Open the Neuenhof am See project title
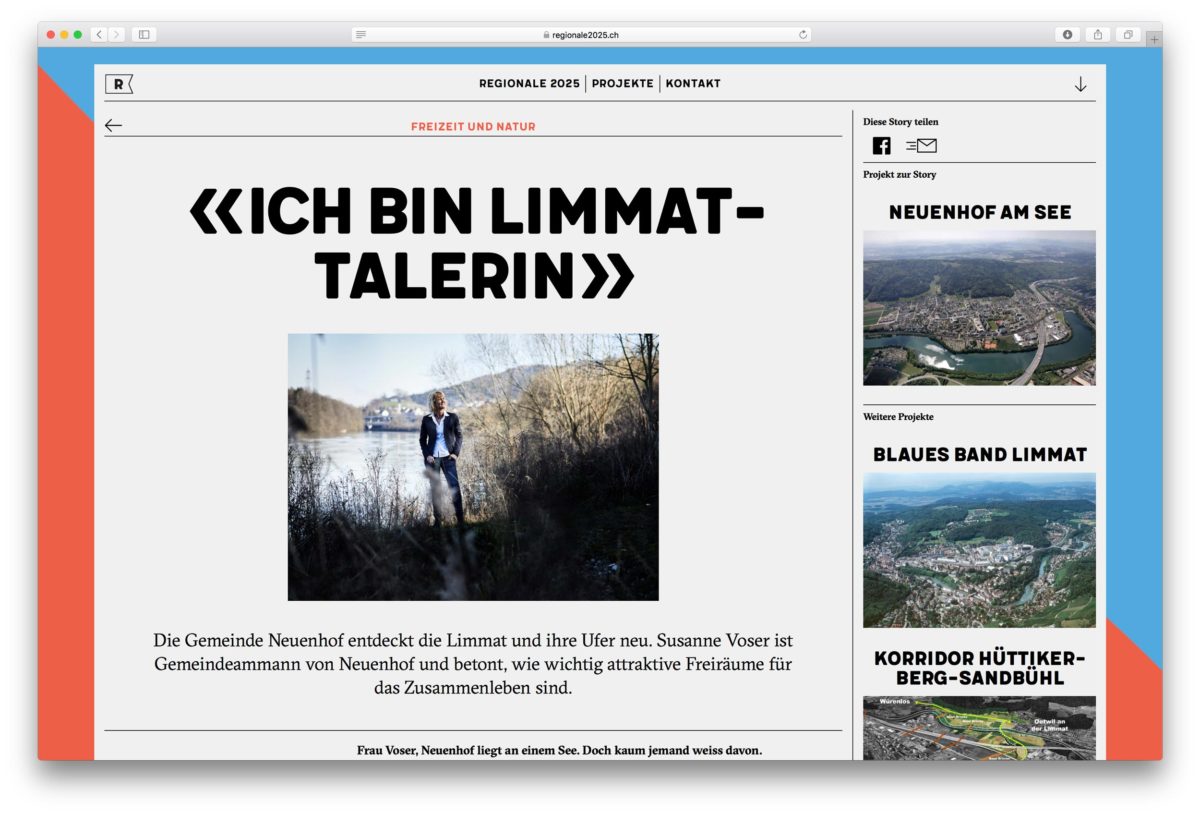1200x814 pixels. pyautogui.click(x=979, y=212)
